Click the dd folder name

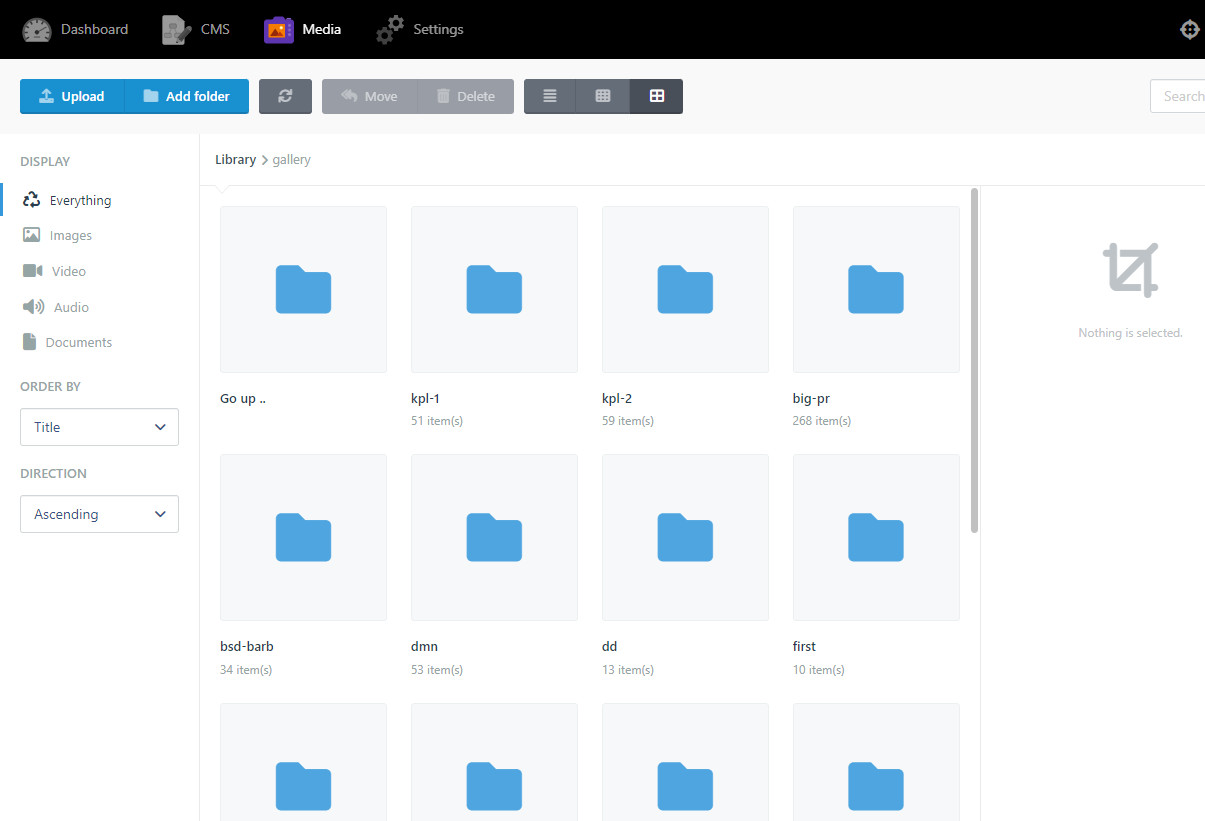point(610,646)
